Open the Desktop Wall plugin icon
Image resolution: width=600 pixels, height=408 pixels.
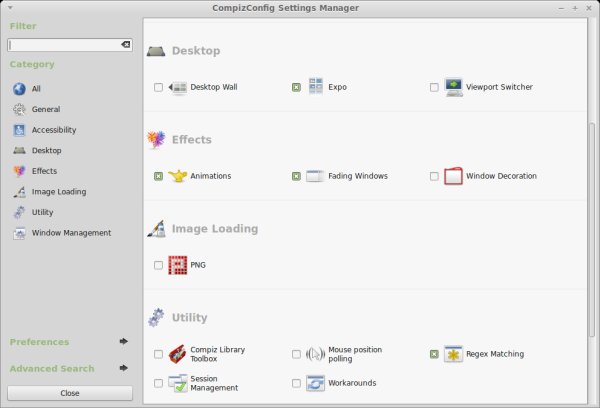pos(178,88)
